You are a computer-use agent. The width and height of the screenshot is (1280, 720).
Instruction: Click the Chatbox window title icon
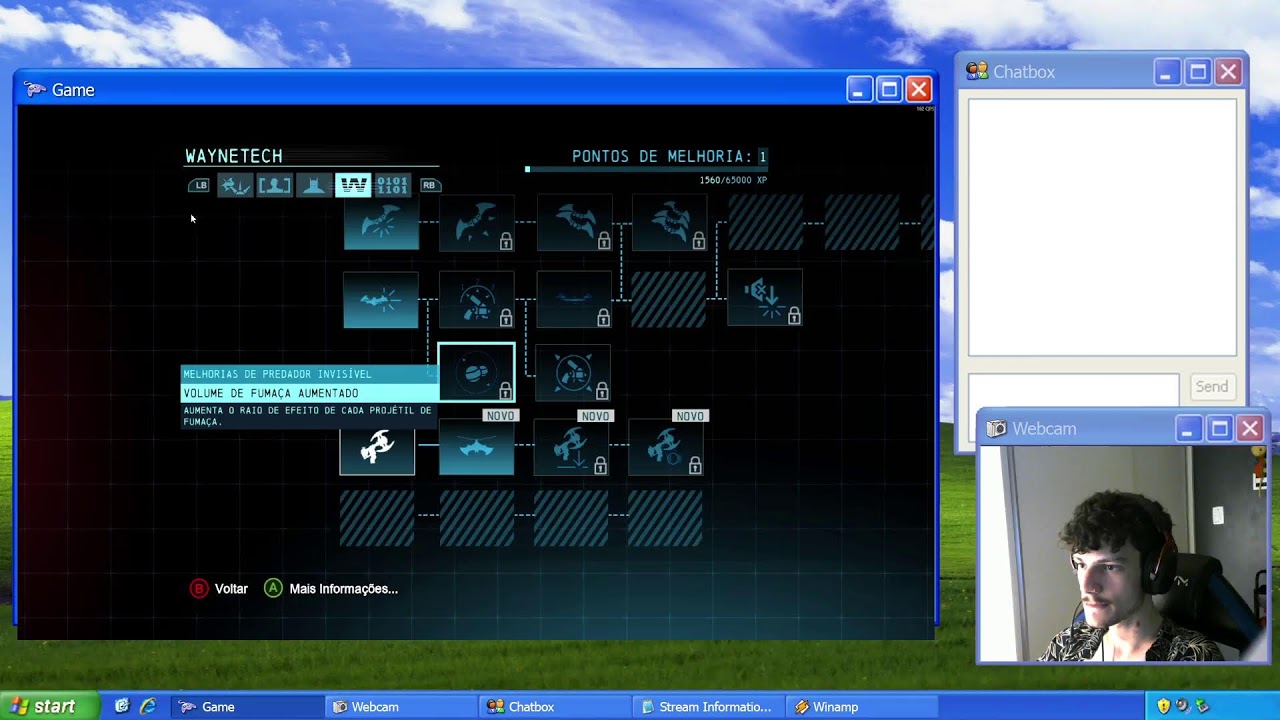coord(977,71)
